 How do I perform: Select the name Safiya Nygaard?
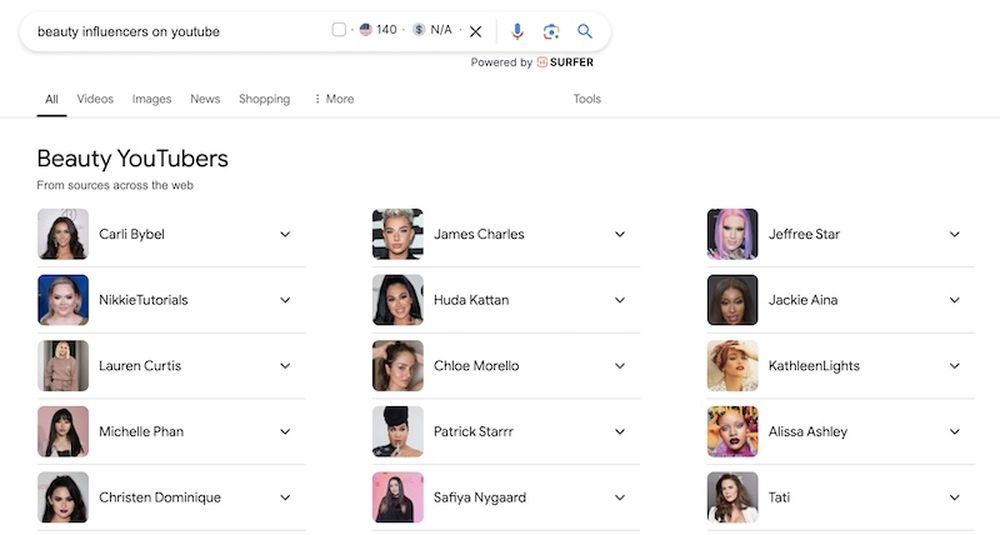480,498
